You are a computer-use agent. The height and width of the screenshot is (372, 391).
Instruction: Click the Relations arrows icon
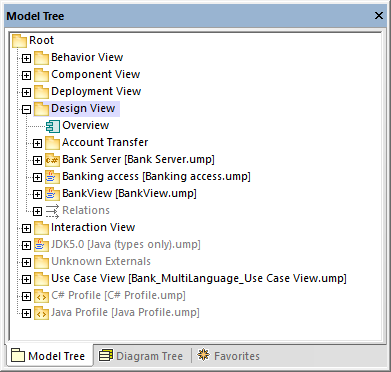[52, 211]
